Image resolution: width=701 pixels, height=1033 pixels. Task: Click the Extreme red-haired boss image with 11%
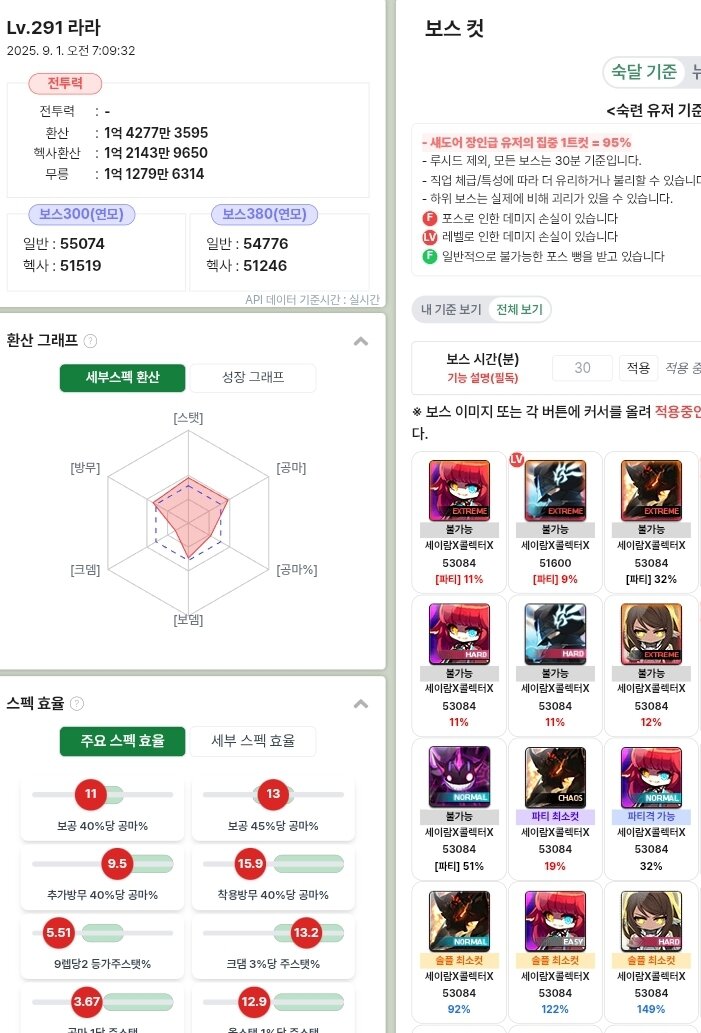pos(459,490)
